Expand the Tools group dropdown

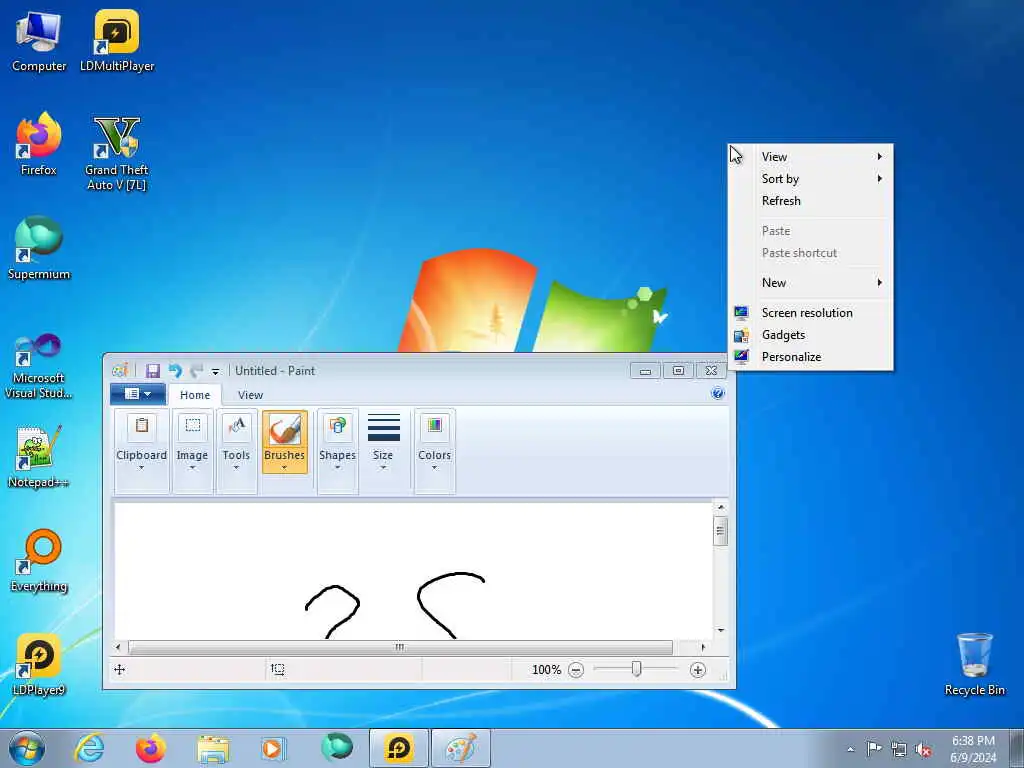pyautogui.click(x=236, y=451)
